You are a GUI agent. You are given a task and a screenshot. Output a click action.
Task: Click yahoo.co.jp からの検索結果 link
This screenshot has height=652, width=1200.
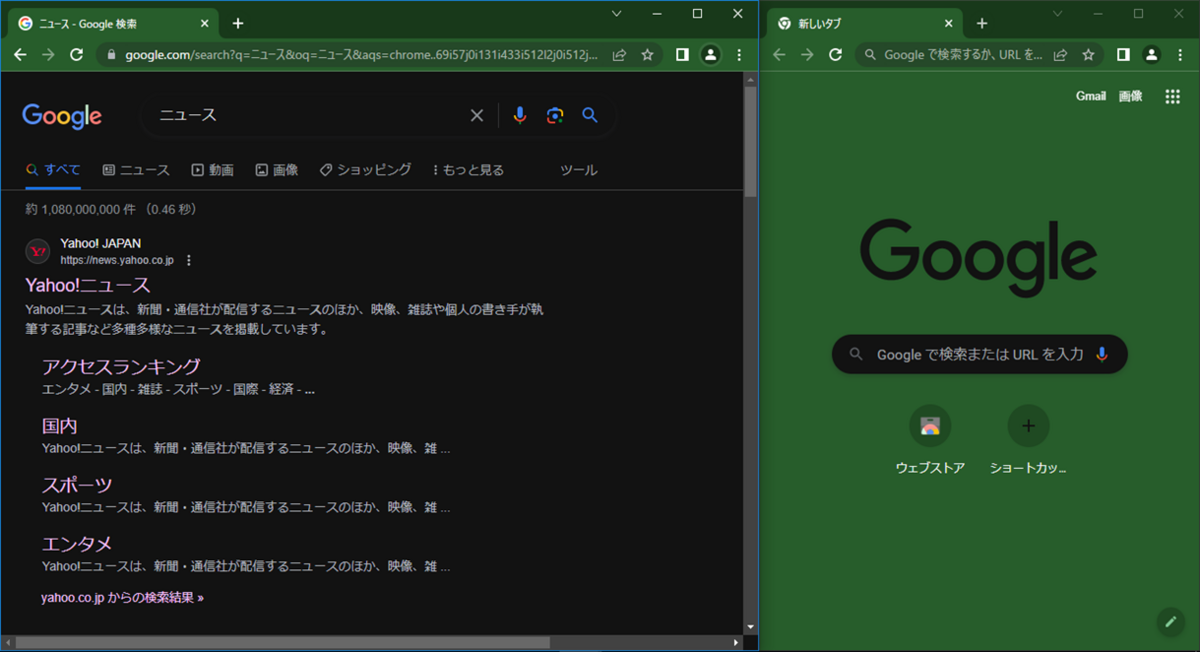[x=122, y=598]
